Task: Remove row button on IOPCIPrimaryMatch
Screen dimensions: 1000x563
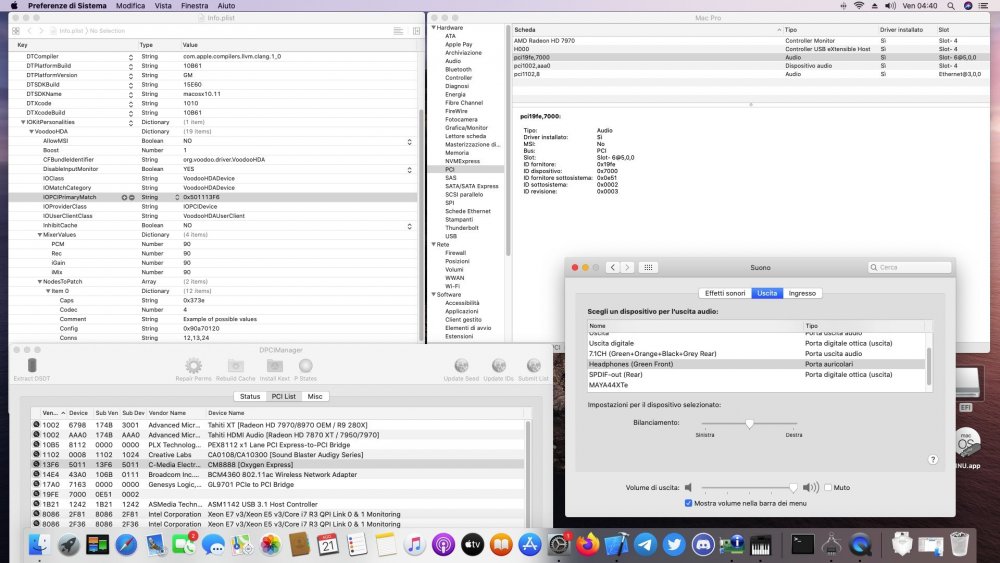Action: 132,198
